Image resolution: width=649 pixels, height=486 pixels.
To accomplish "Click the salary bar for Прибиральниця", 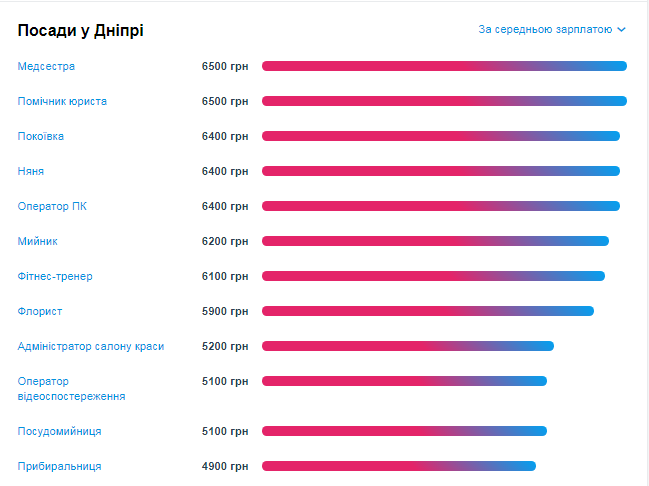I will (x=399, y=466).
